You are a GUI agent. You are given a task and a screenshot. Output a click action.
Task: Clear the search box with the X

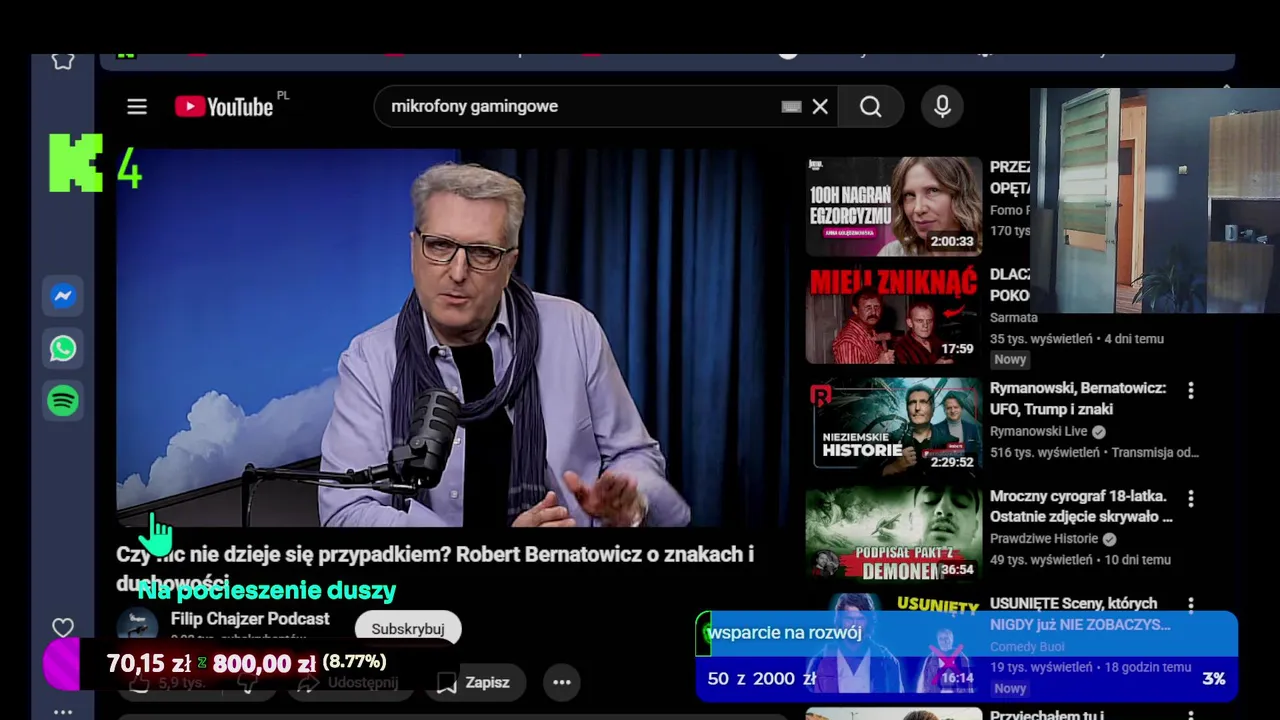[820, 107]
